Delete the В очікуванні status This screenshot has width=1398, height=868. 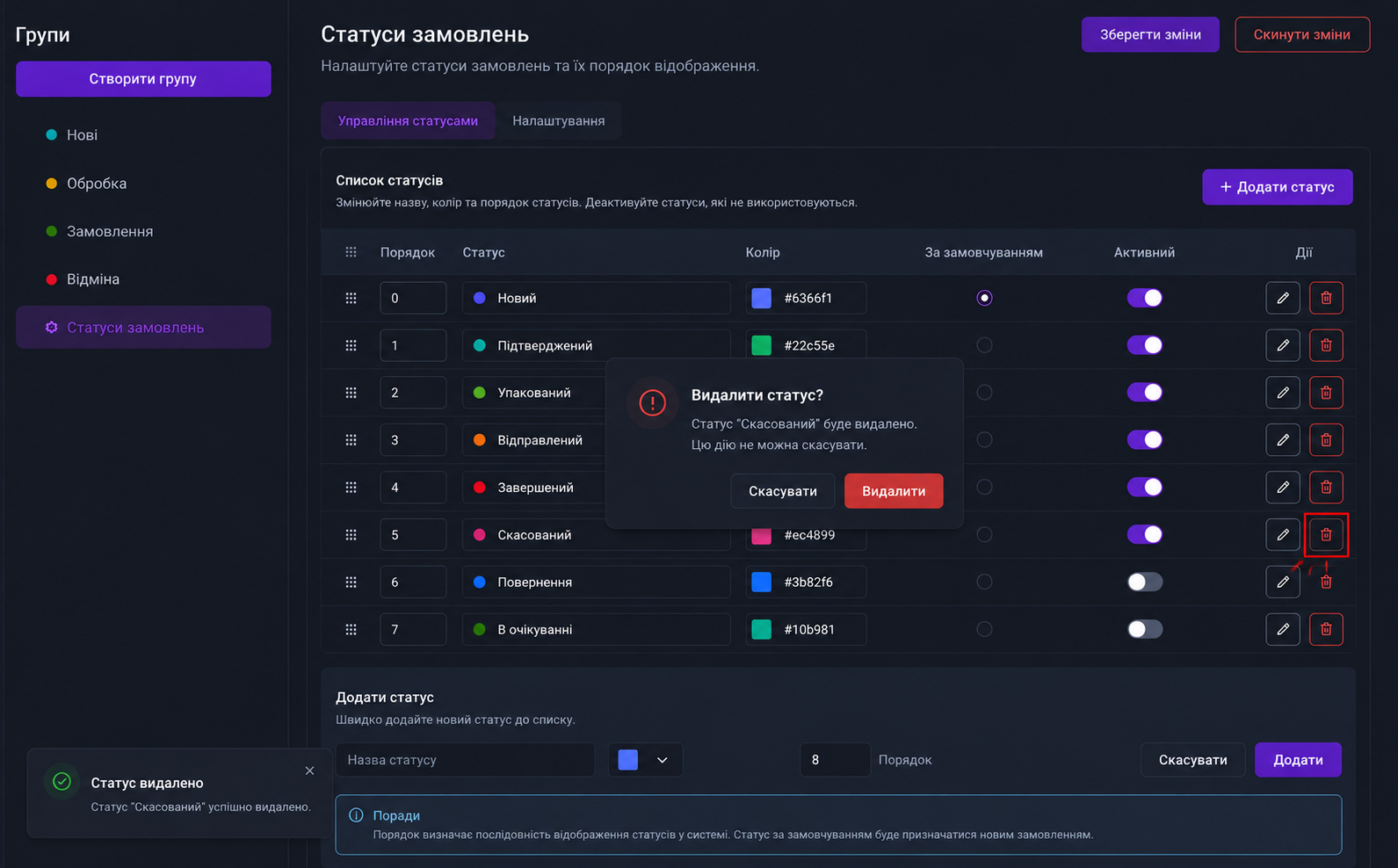[1326, 629]
